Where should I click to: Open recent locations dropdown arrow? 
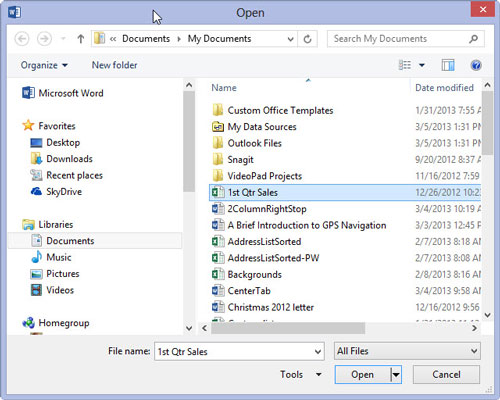pos(63,39)
